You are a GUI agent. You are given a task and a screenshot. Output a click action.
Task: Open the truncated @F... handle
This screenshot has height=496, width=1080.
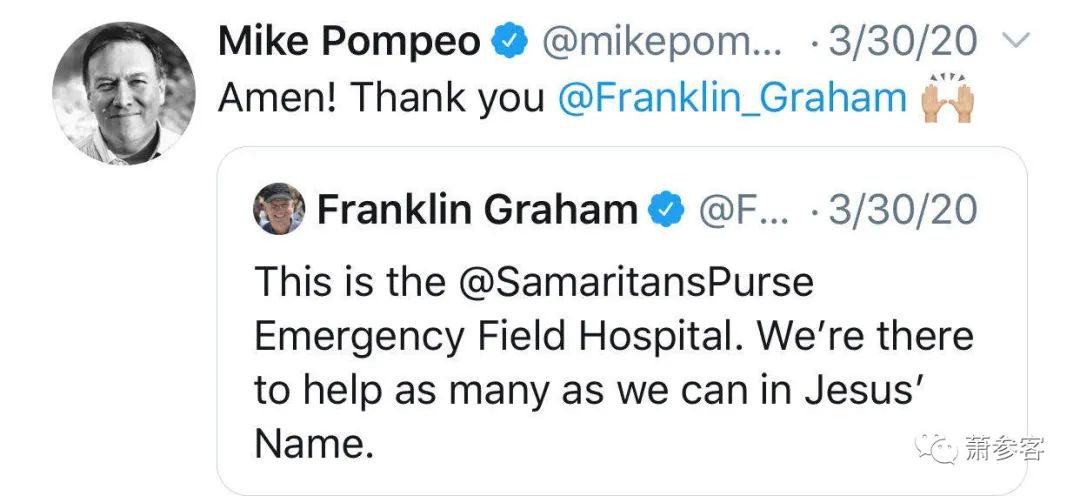(742, 209)
